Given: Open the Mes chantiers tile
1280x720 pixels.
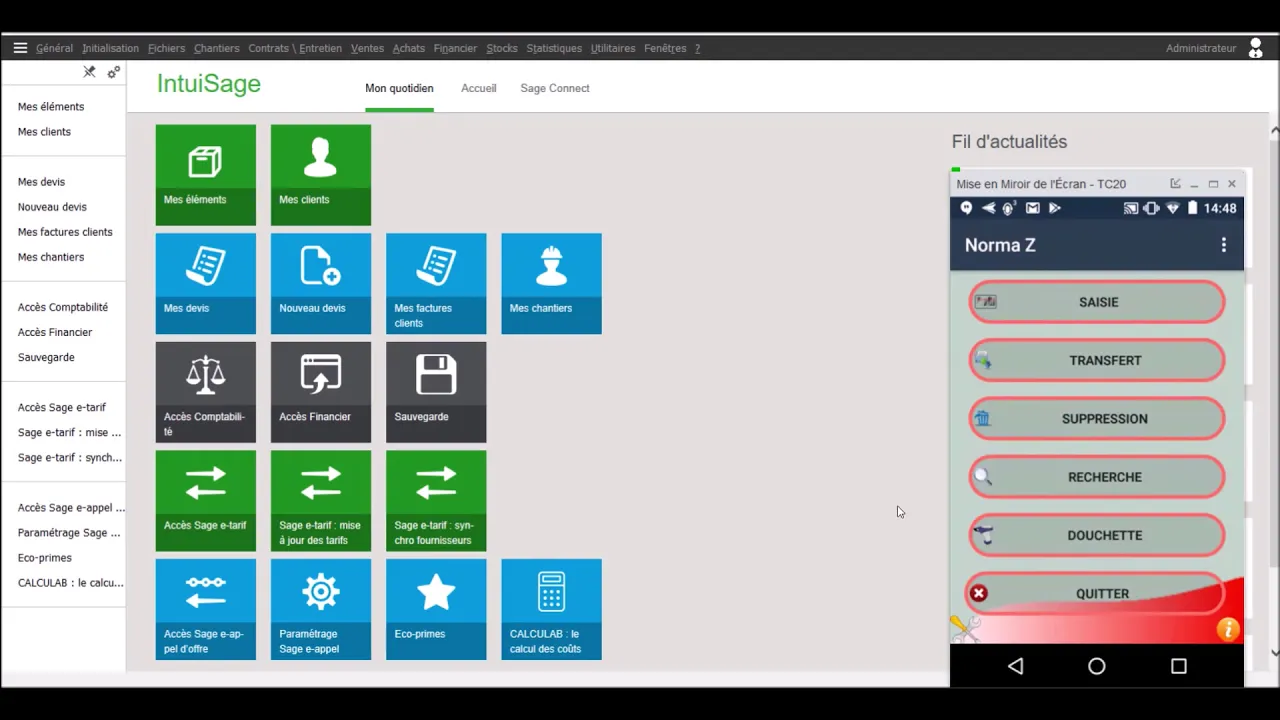Looking at the screenshot, I should (x=551, y=284).
